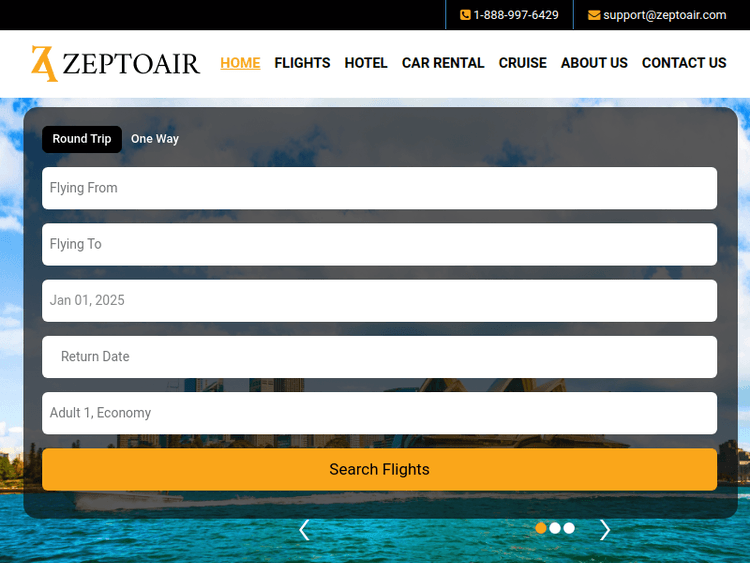This screenshot has width=750, height=563.
Task: Click the envelope email icon
Action: [594, 15]
